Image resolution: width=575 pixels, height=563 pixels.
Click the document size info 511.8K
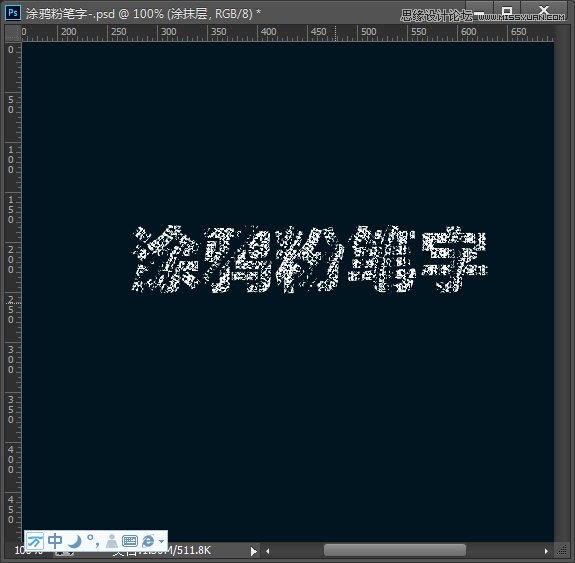(194, 551)
